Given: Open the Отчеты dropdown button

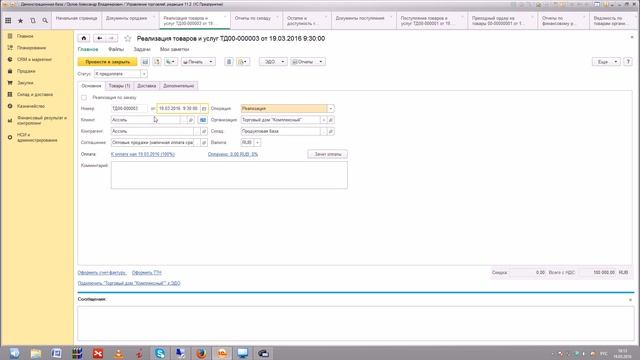Looking at the screenshot, I should pyautogui.click(x=308, y=62).
